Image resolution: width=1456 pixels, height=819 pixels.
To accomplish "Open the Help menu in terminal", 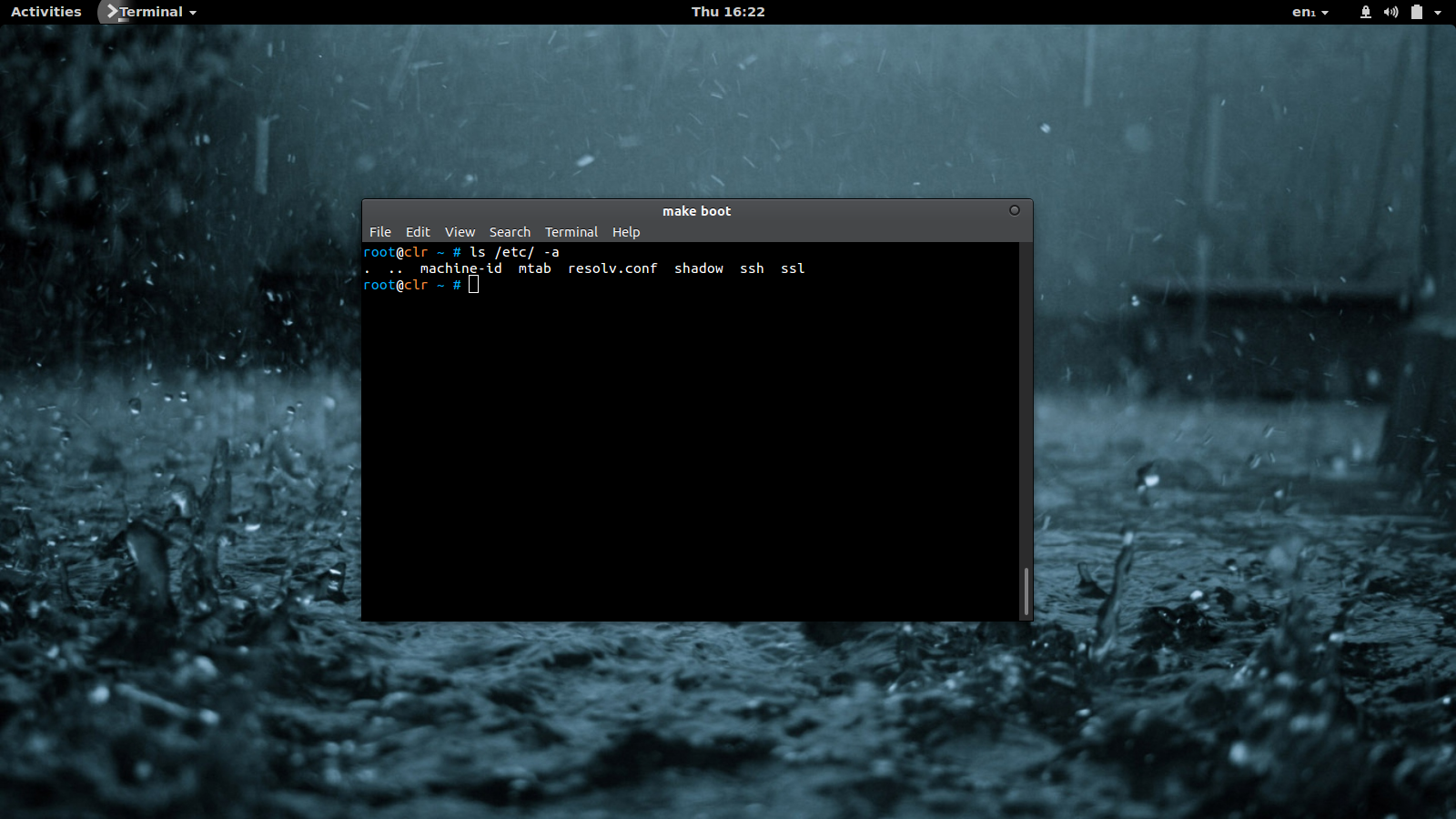I will pyautogui.click(x=626, y=232).
